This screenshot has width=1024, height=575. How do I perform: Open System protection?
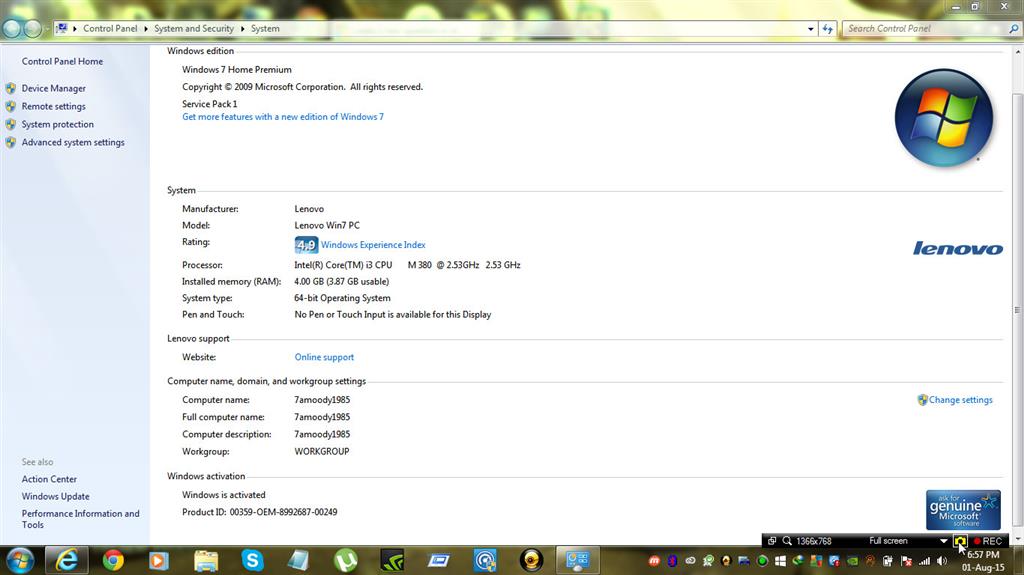(57, 124)
